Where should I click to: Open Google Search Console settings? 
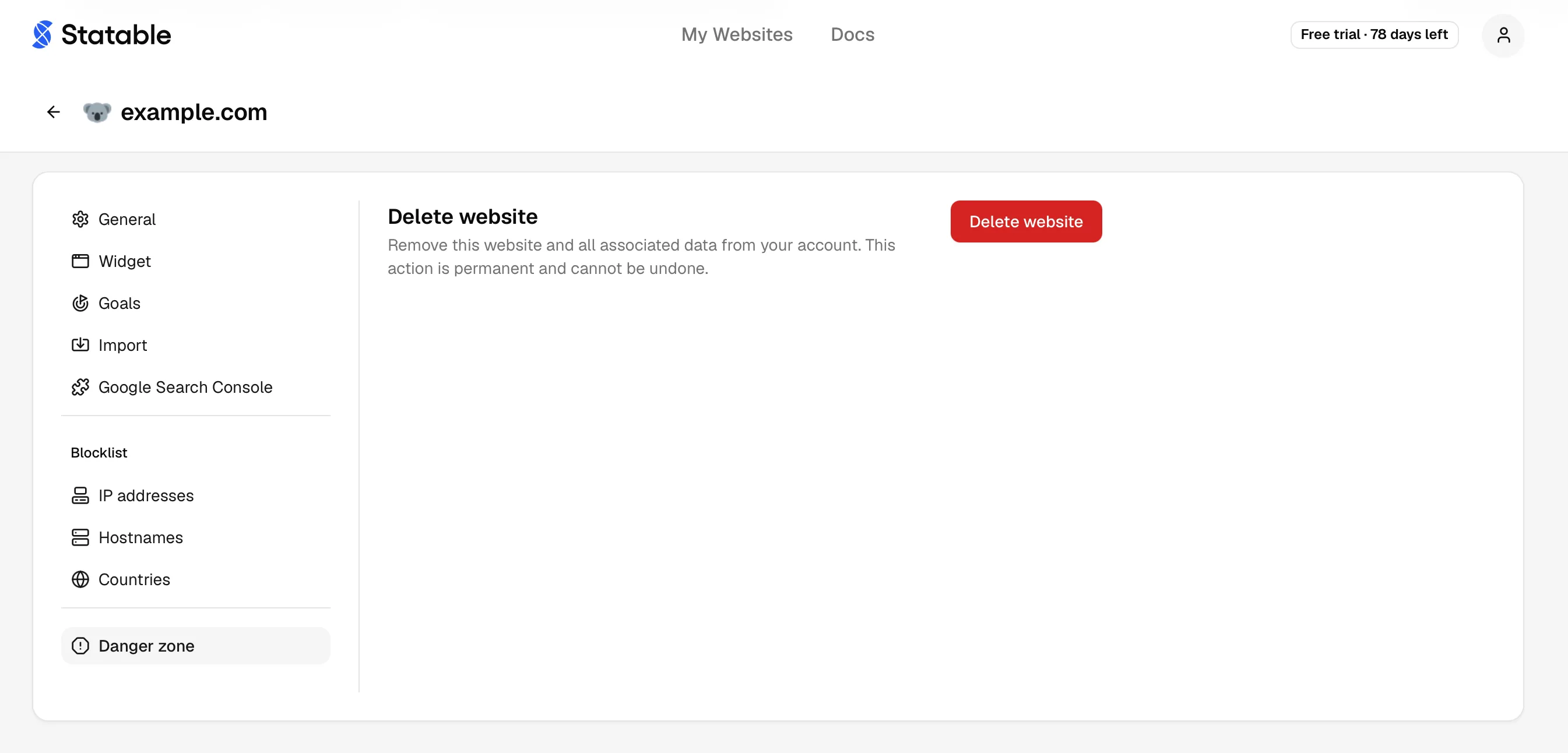195,387
